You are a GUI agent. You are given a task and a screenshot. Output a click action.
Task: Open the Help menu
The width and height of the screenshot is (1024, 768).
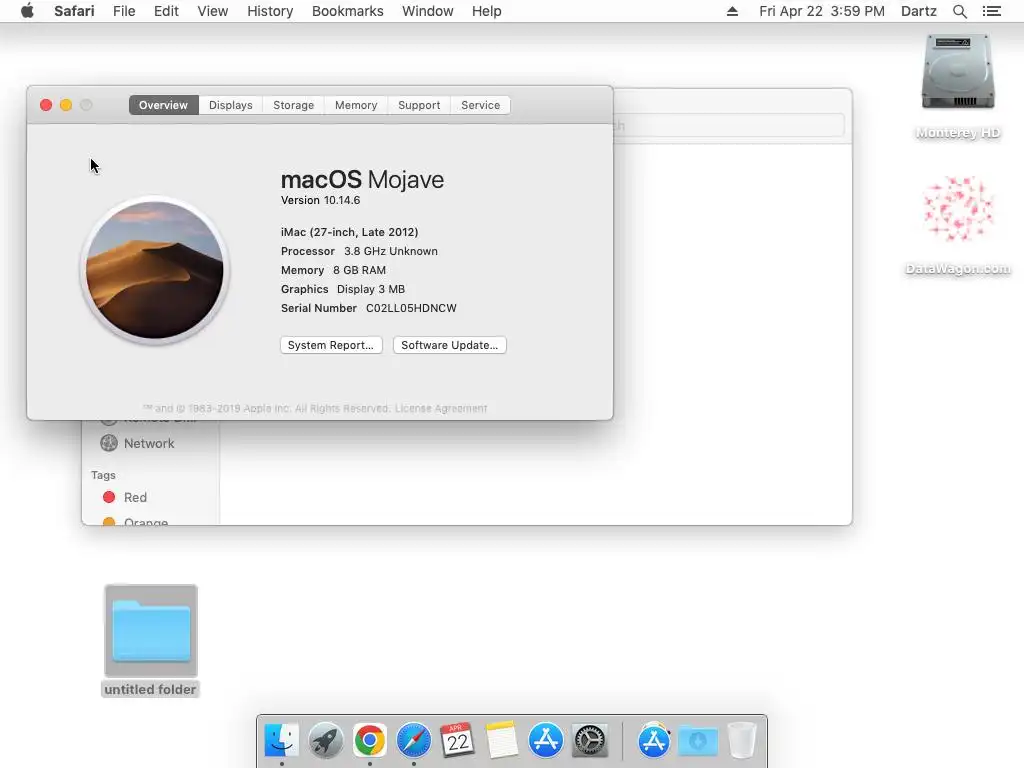coord(487,11)
